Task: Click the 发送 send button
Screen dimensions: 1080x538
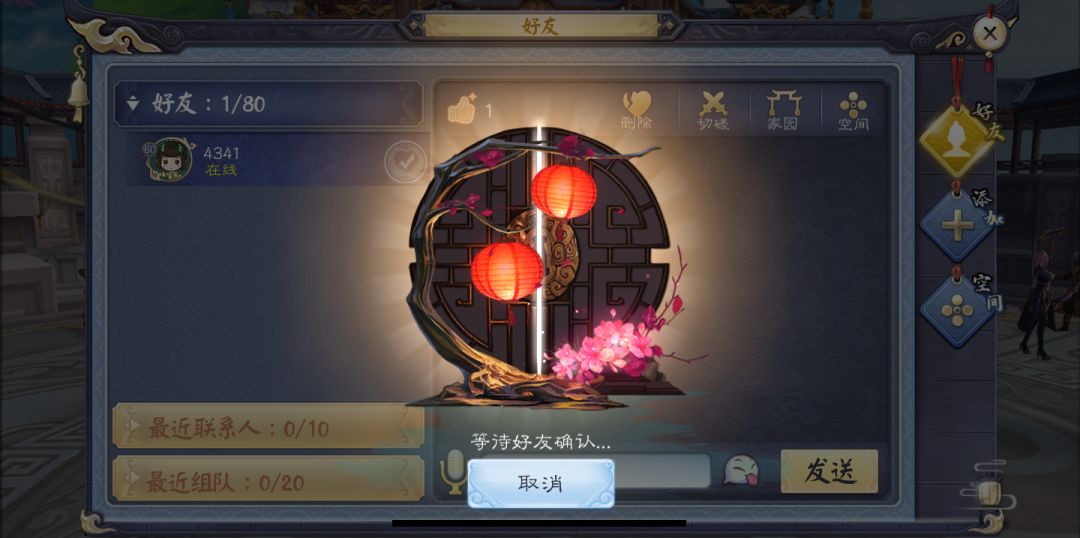Action: [x=829, y=471]
